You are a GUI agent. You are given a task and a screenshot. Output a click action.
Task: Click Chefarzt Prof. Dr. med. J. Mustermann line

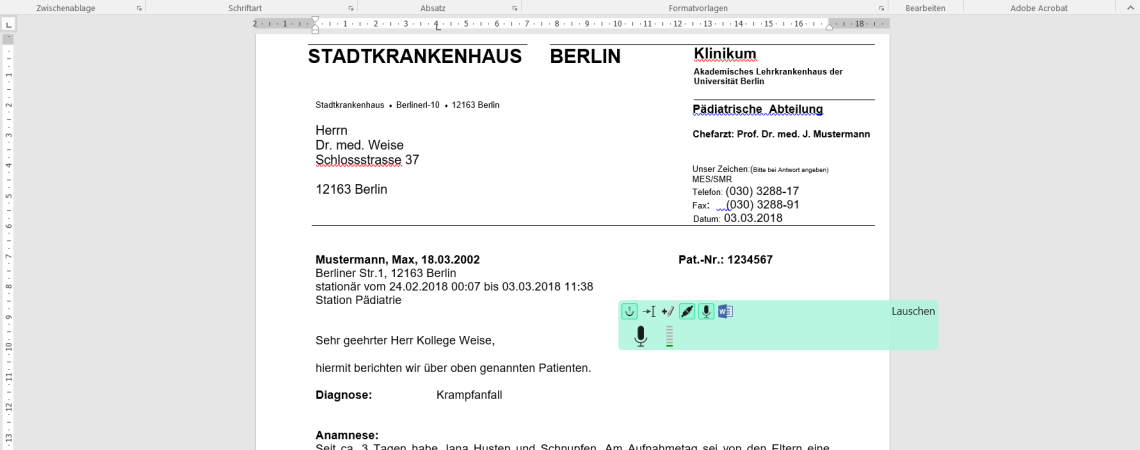pos(782,134)
